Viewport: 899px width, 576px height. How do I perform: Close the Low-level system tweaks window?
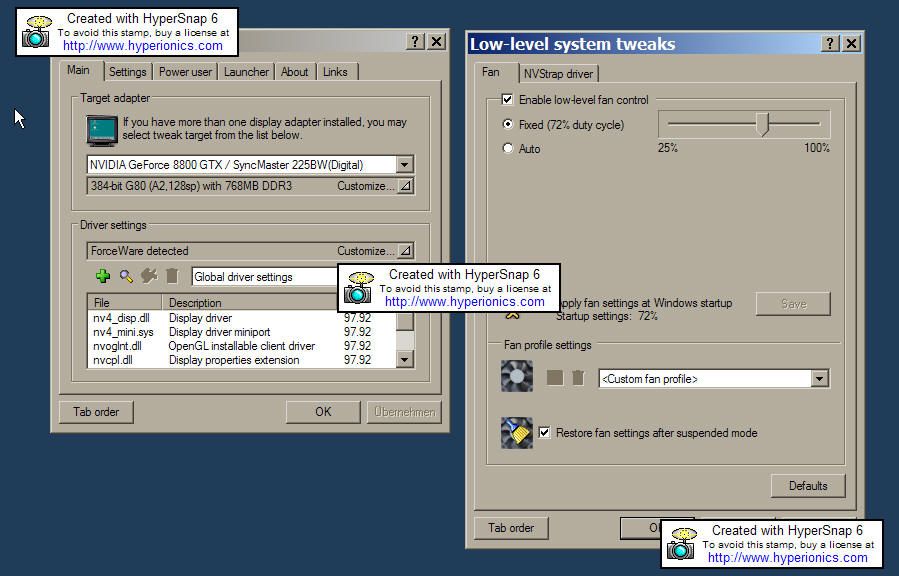pos(851,44)
